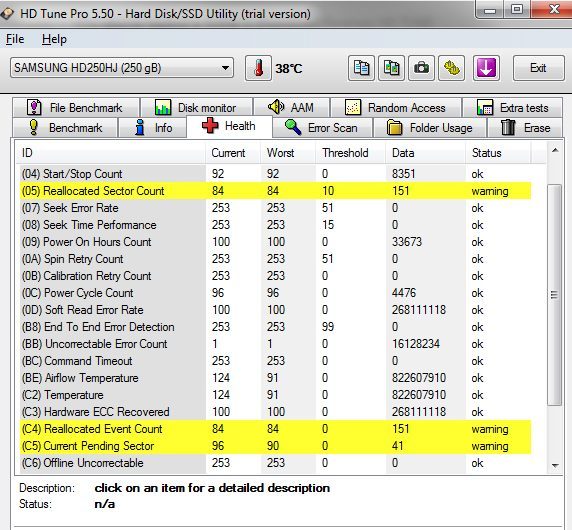Switch to the Random Access tab
Screen dimensions: 572x530
coord(396,108)
